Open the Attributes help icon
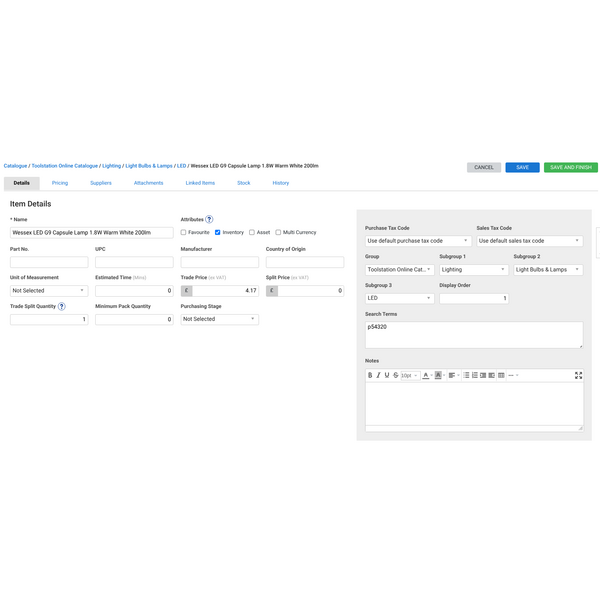Viewport: 600px width, 600px height. pos(209,219)
